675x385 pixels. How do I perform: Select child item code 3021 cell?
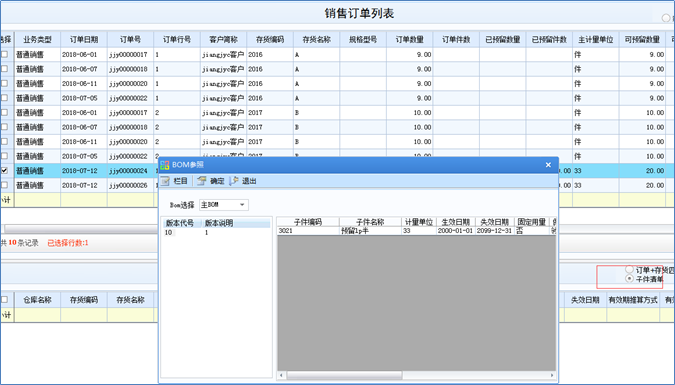pos(308,231)
